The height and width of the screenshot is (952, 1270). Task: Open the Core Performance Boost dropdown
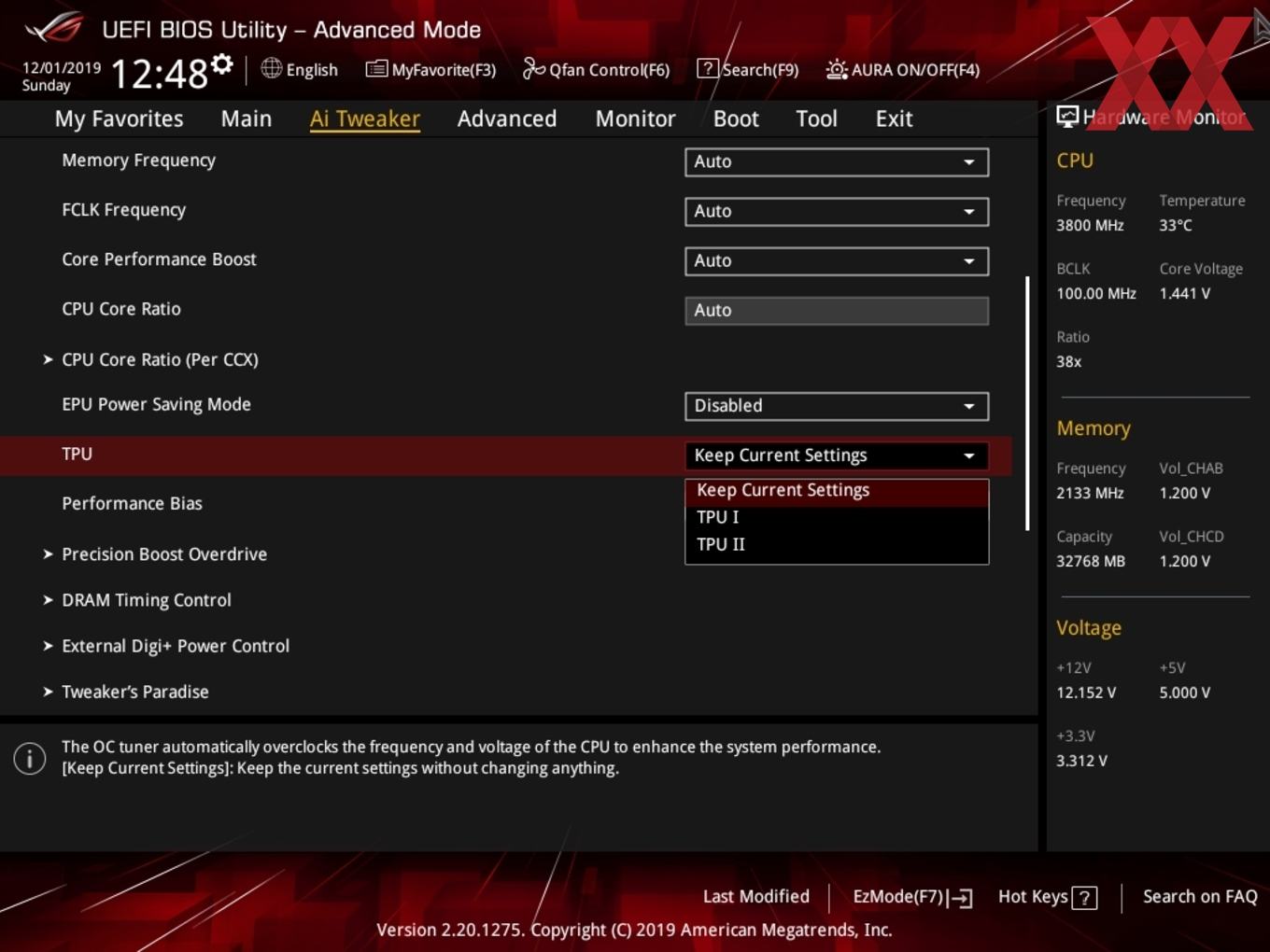836,260
